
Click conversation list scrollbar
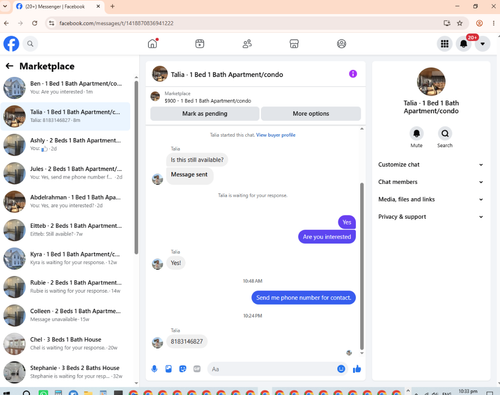[136, 168]
